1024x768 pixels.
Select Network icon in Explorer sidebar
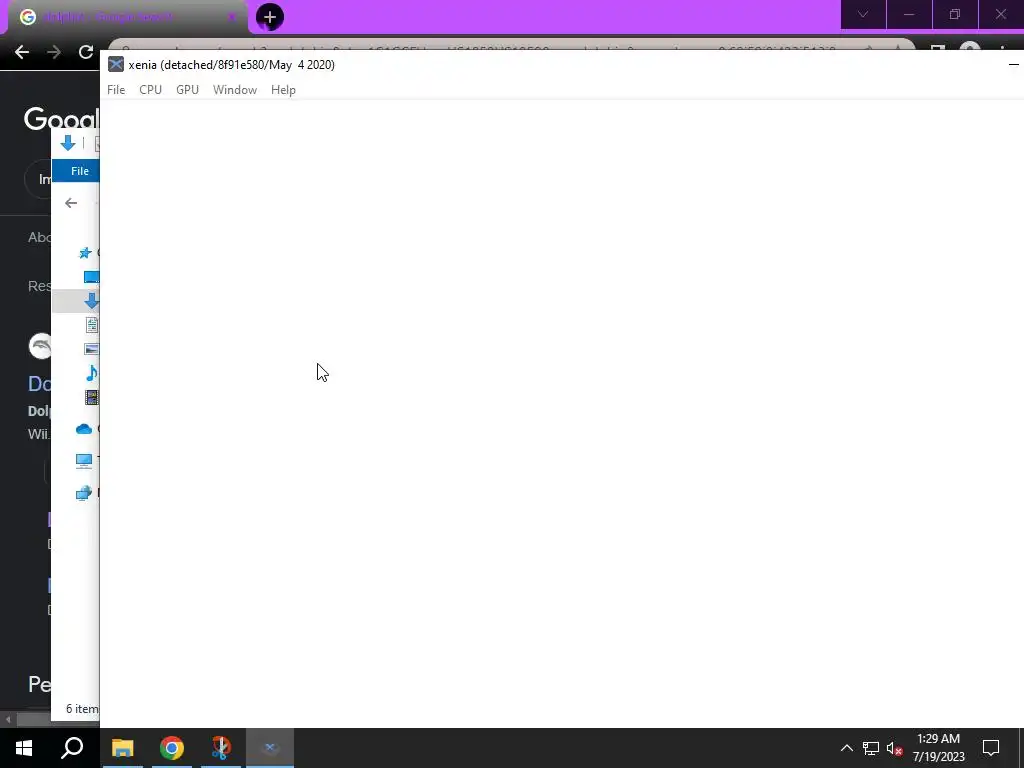84,493
